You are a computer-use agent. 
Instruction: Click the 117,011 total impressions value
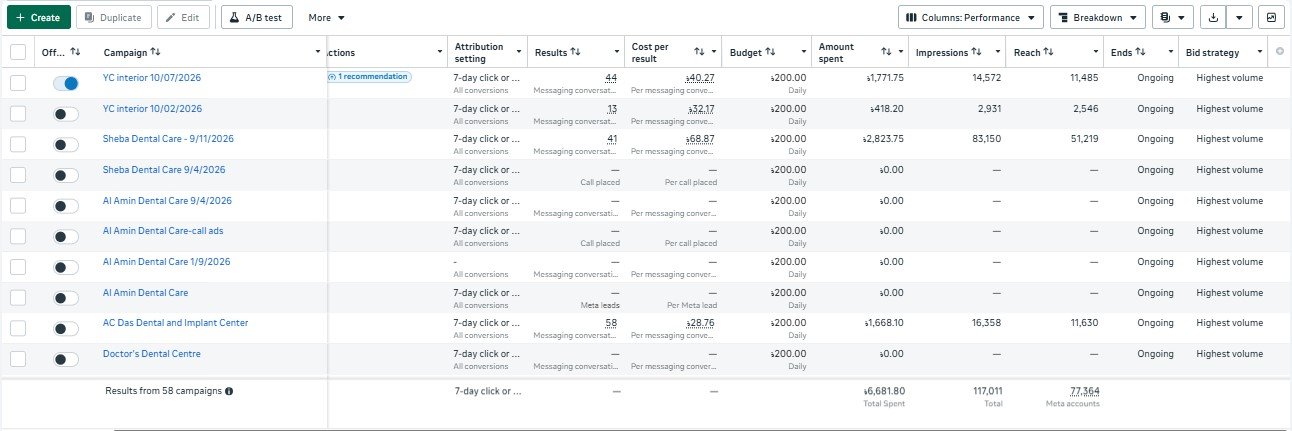986,391
